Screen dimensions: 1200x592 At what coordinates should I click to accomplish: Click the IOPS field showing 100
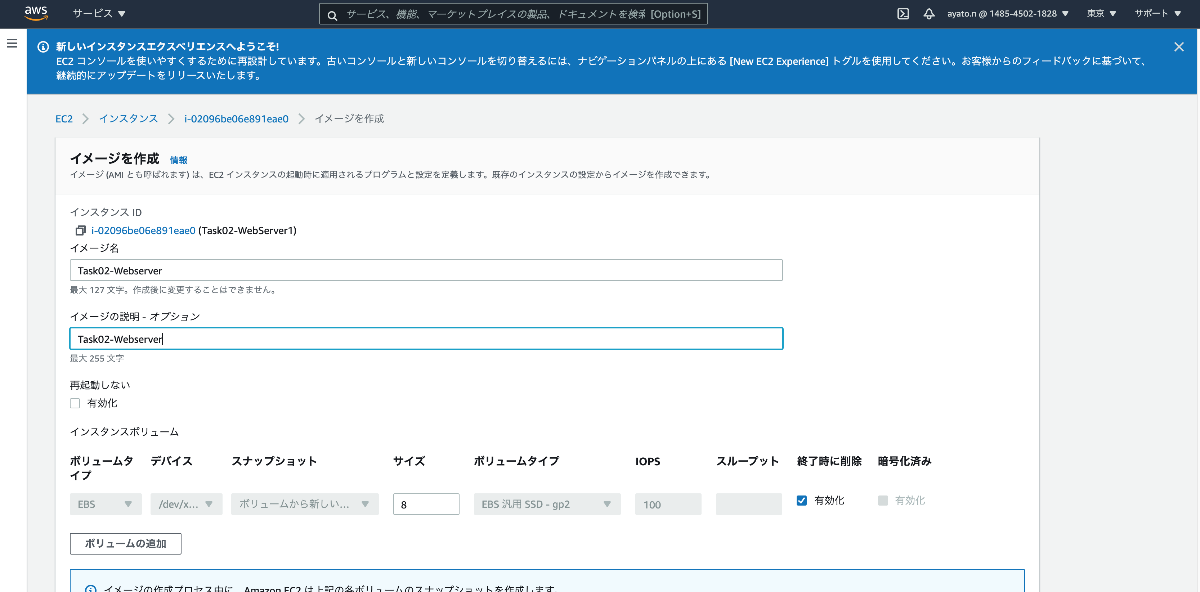point(668,504)
